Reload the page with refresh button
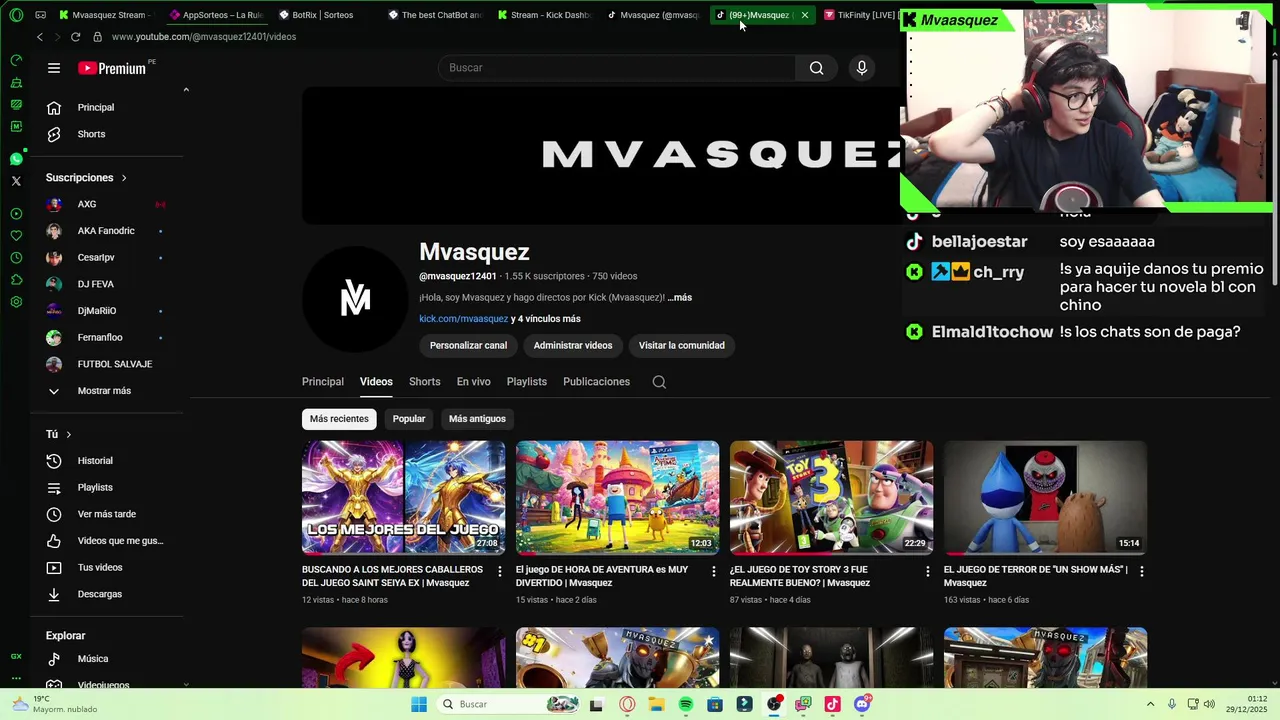1280x720 pixels. pos(75,37)
